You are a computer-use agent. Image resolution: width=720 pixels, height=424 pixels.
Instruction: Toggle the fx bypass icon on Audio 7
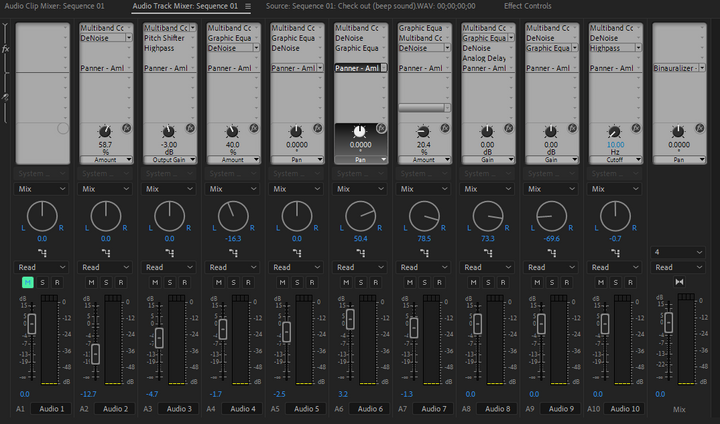445,128
